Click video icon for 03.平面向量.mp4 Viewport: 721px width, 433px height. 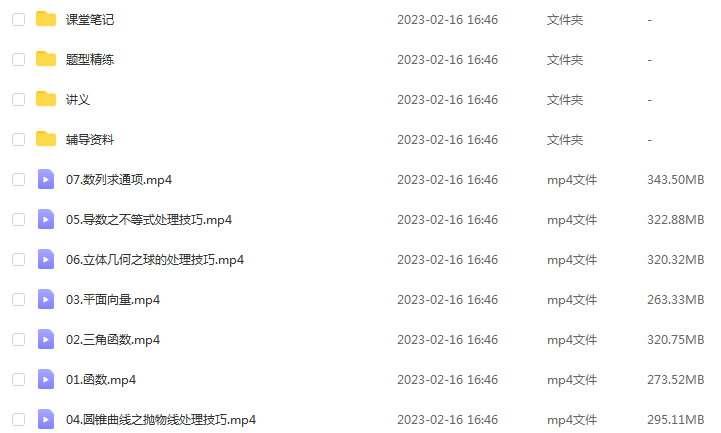tap(46, 299)
